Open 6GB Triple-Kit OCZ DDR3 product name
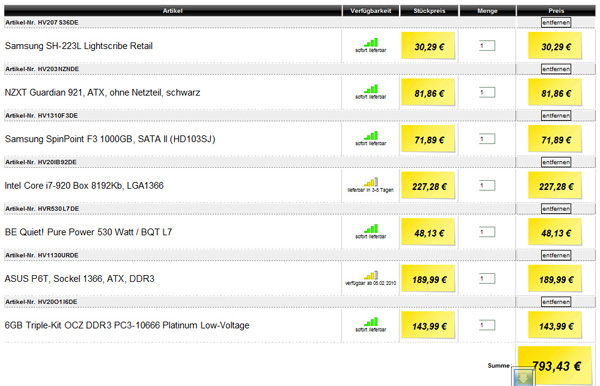The width and height of the screenshot is (600, 386). click(127, 325)
